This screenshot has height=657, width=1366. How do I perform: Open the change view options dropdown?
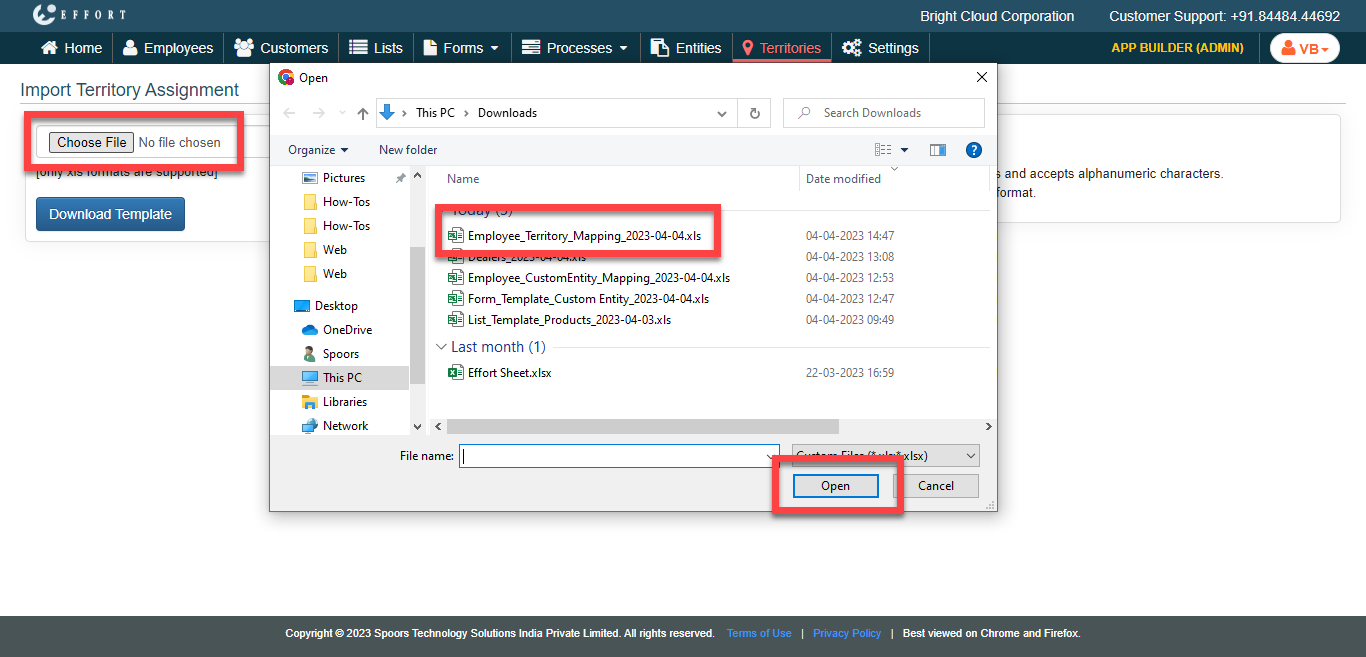pyautogui.click(x=905, y=150)
